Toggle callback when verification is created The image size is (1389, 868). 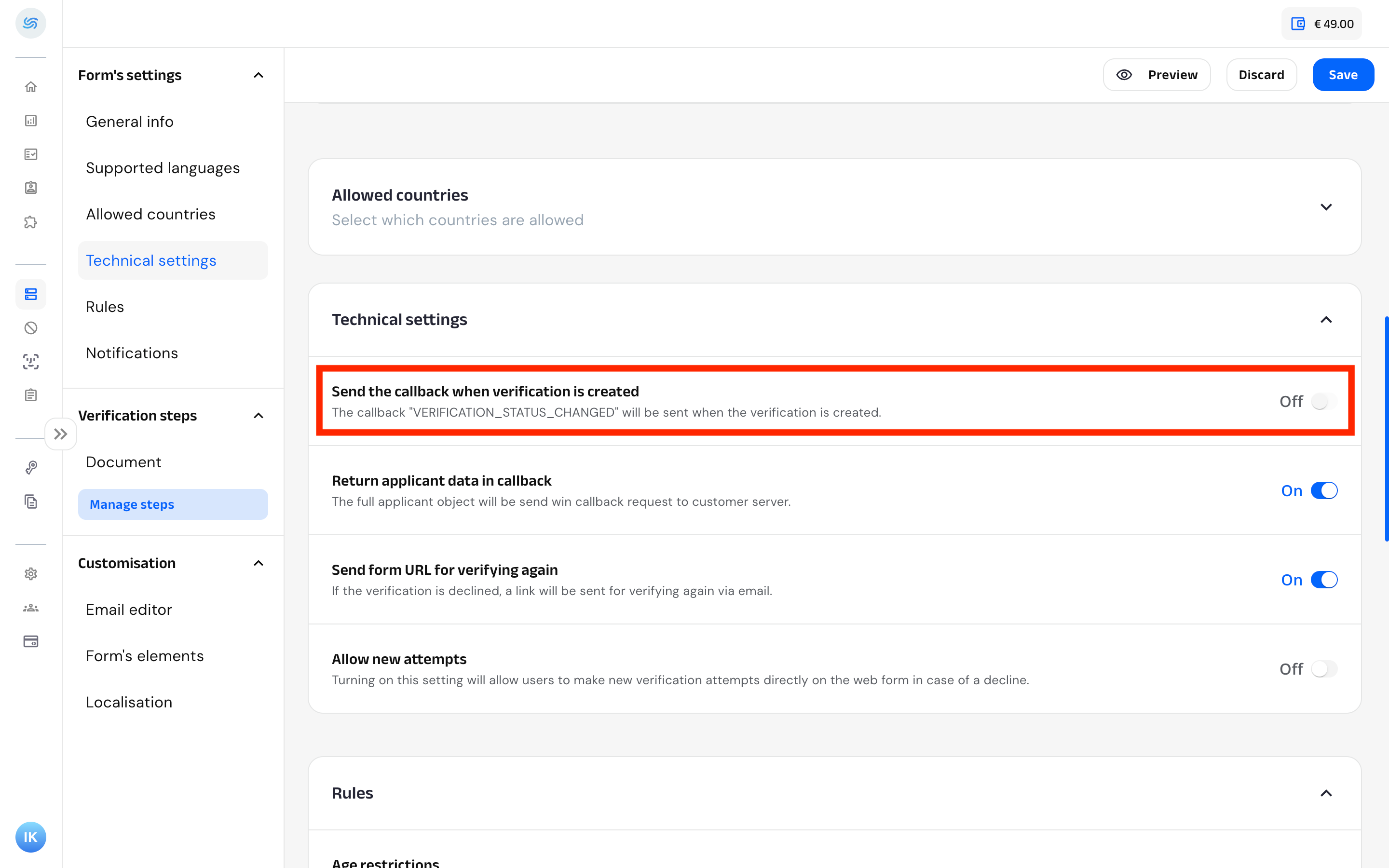pyautogui.click(x=1323, y=401)
